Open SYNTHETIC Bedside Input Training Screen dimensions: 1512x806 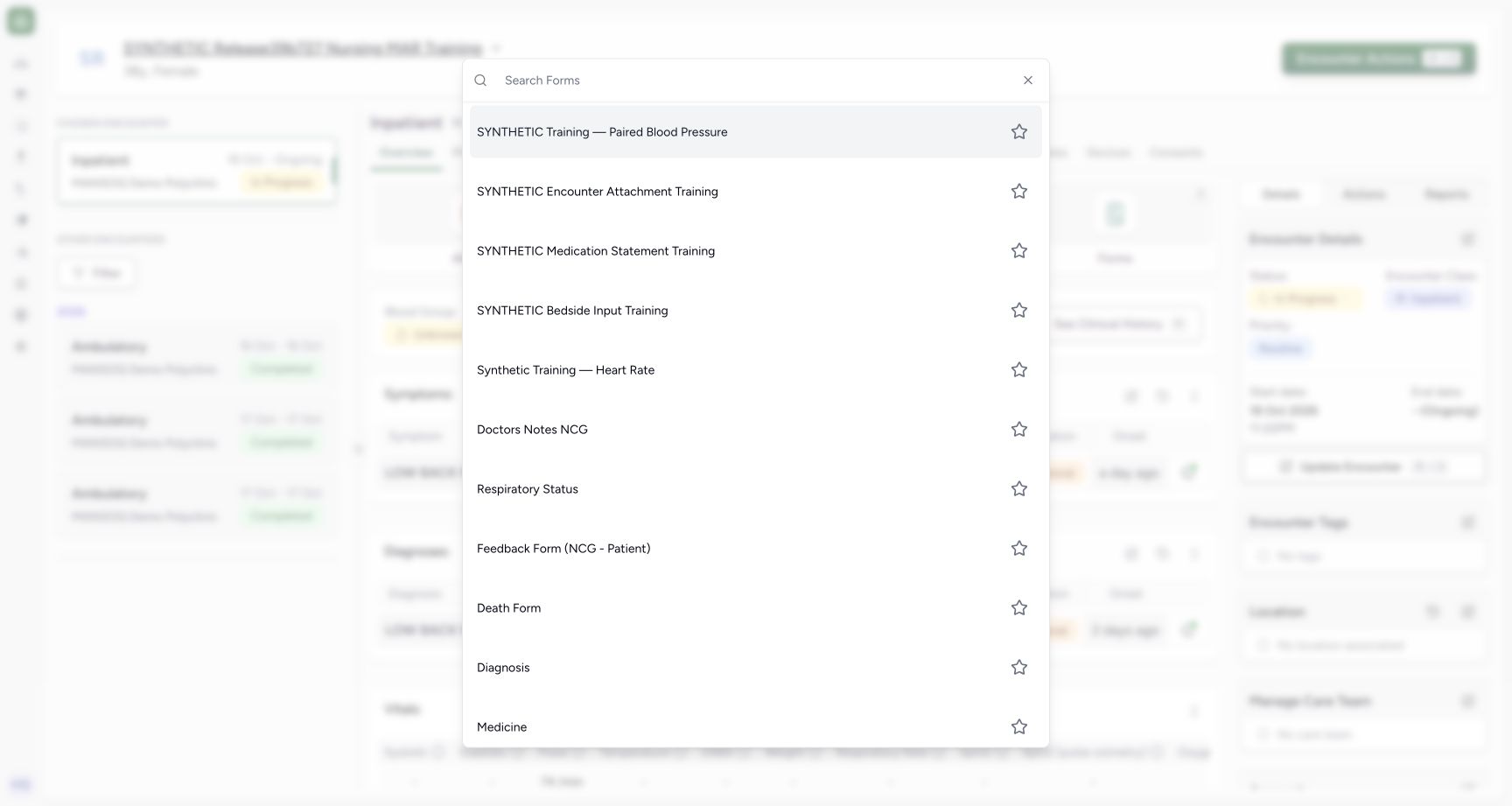[x=756, y=311]
